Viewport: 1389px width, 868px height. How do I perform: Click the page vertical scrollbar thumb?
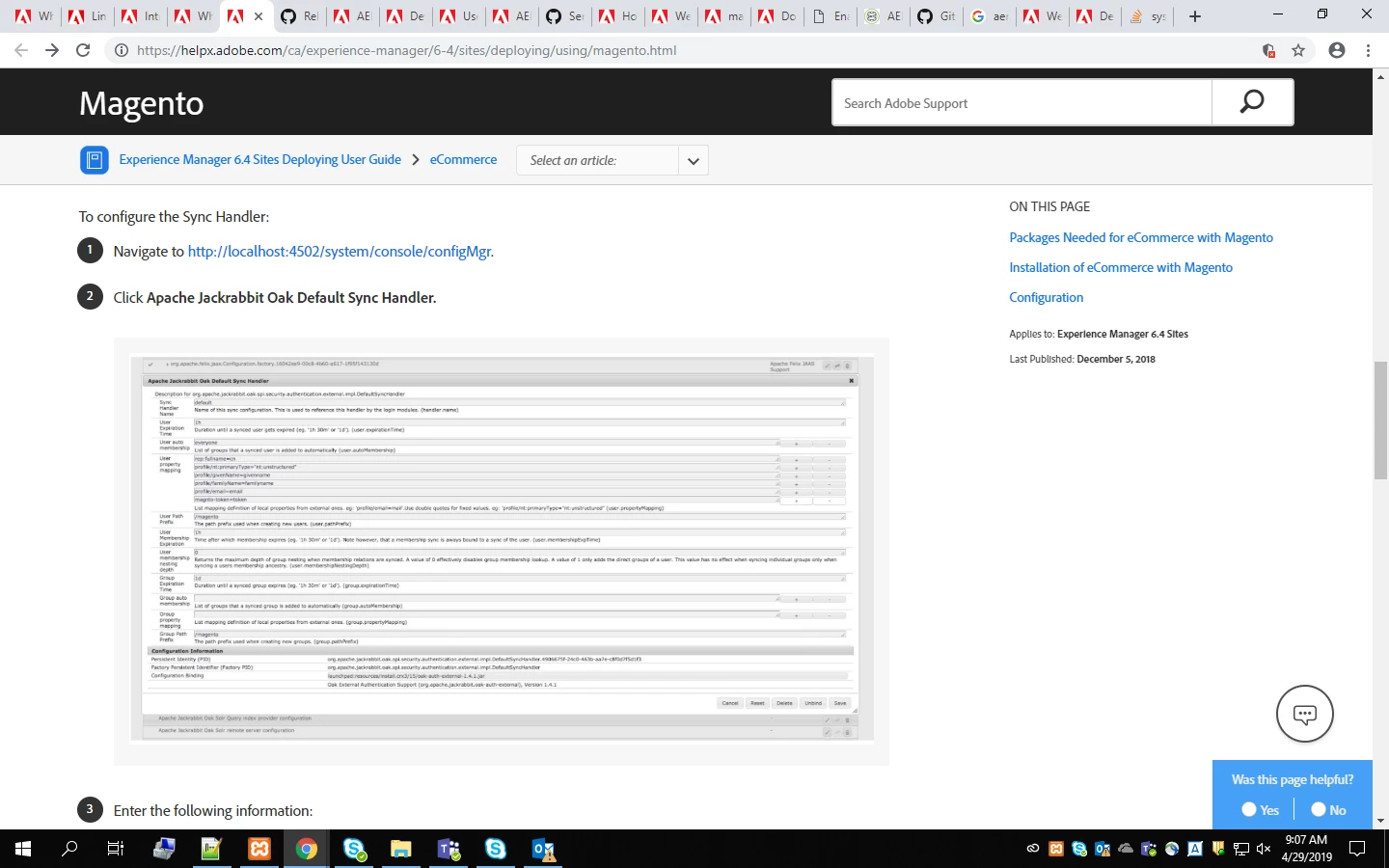coord(1380,420)
